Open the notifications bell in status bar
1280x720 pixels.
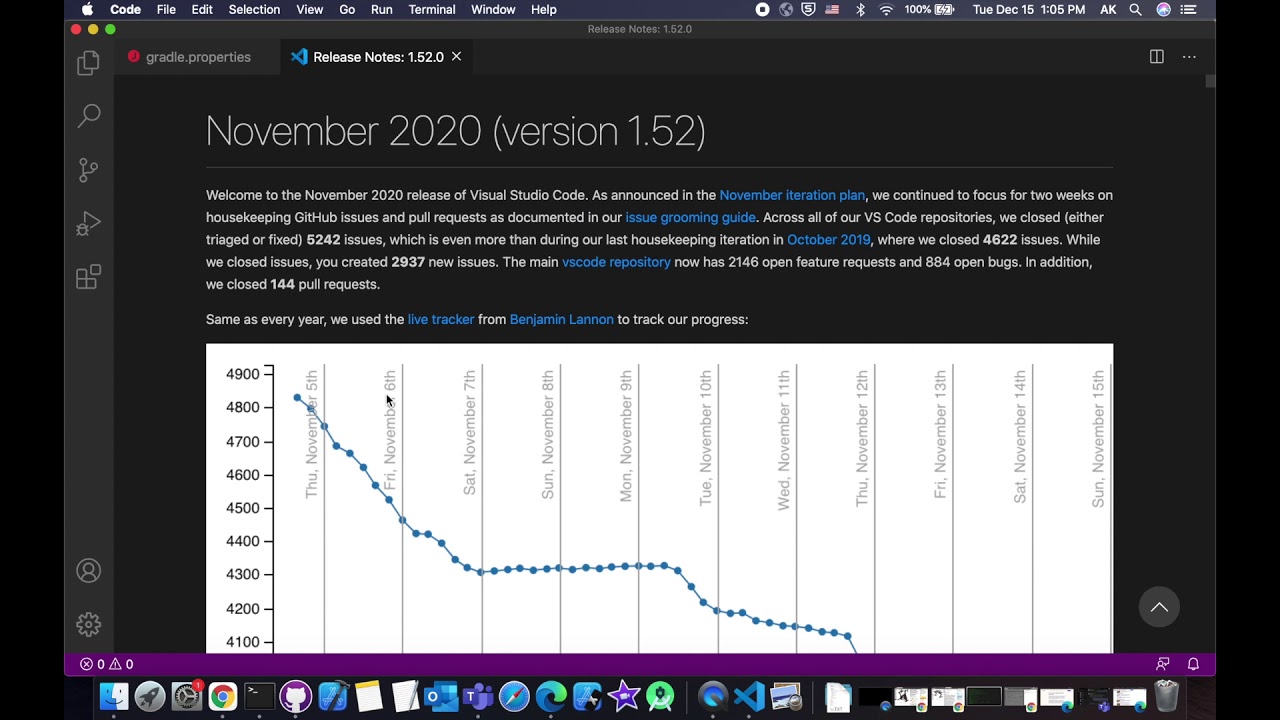pos(1193,664)
